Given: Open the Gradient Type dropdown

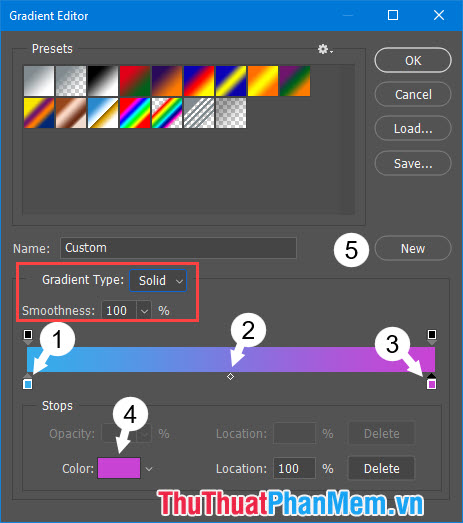Looking at the screenshot, I should (158, 281).
